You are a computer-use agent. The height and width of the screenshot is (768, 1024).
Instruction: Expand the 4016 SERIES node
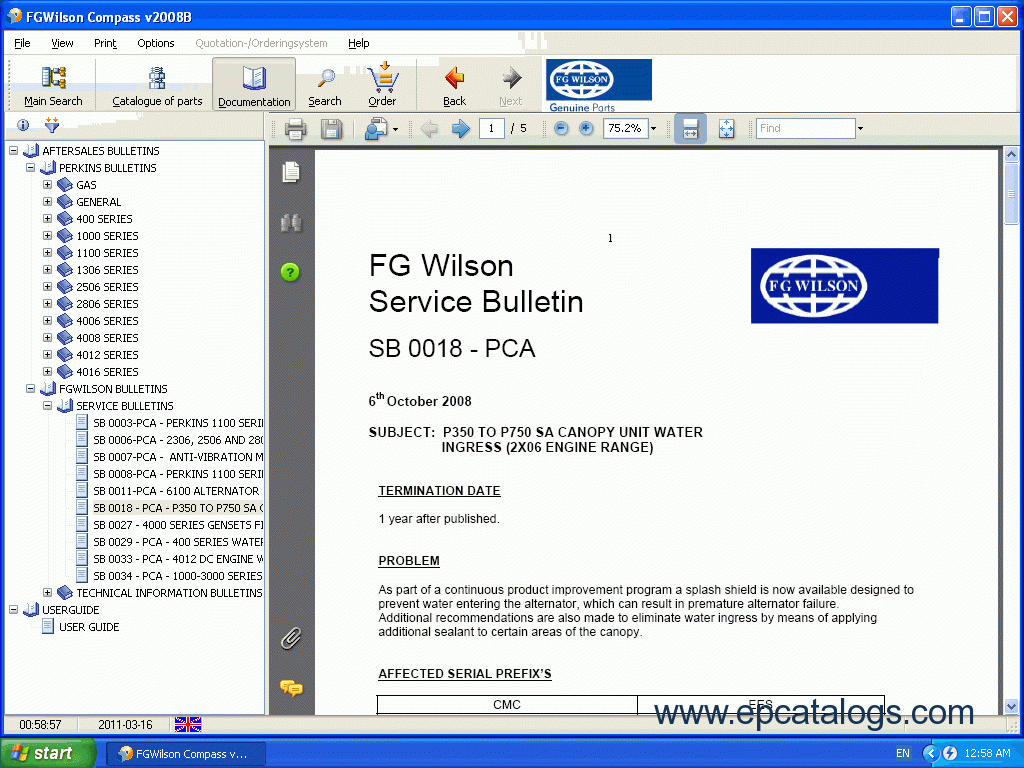(48, 372)
